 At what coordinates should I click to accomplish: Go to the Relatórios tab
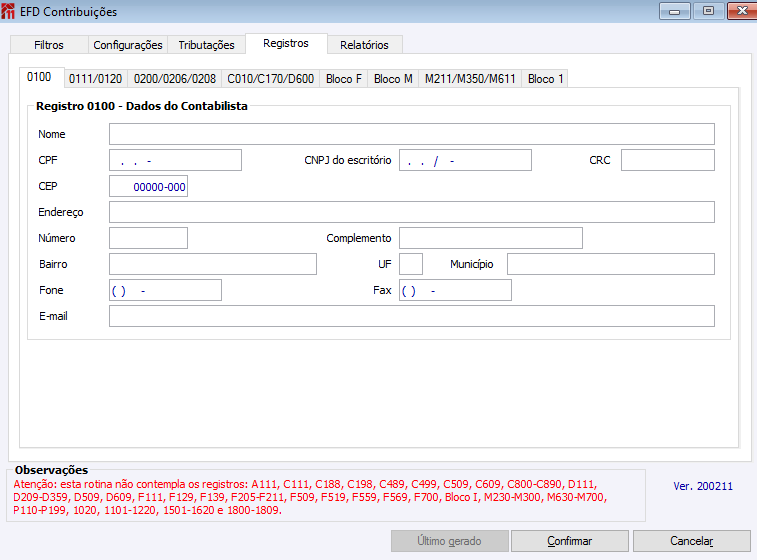364,45
